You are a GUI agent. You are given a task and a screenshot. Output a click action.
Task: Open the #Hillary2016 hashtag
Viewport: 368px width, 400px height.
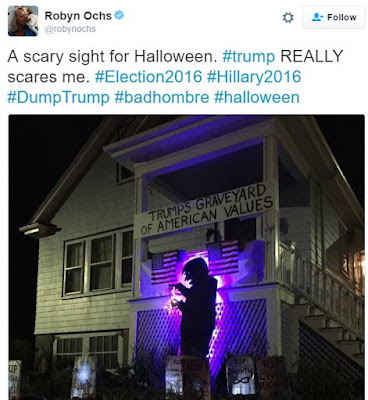(254, 77)
